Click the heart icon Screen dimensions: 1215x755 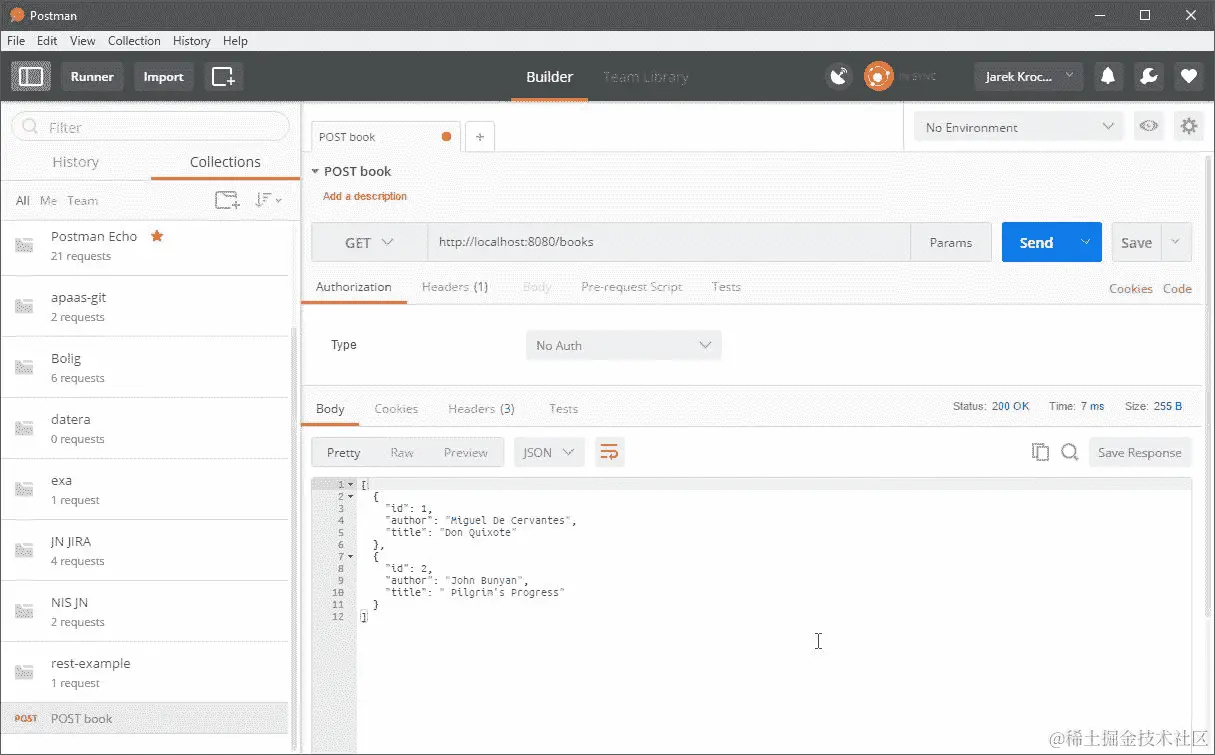coord(1188,76)
